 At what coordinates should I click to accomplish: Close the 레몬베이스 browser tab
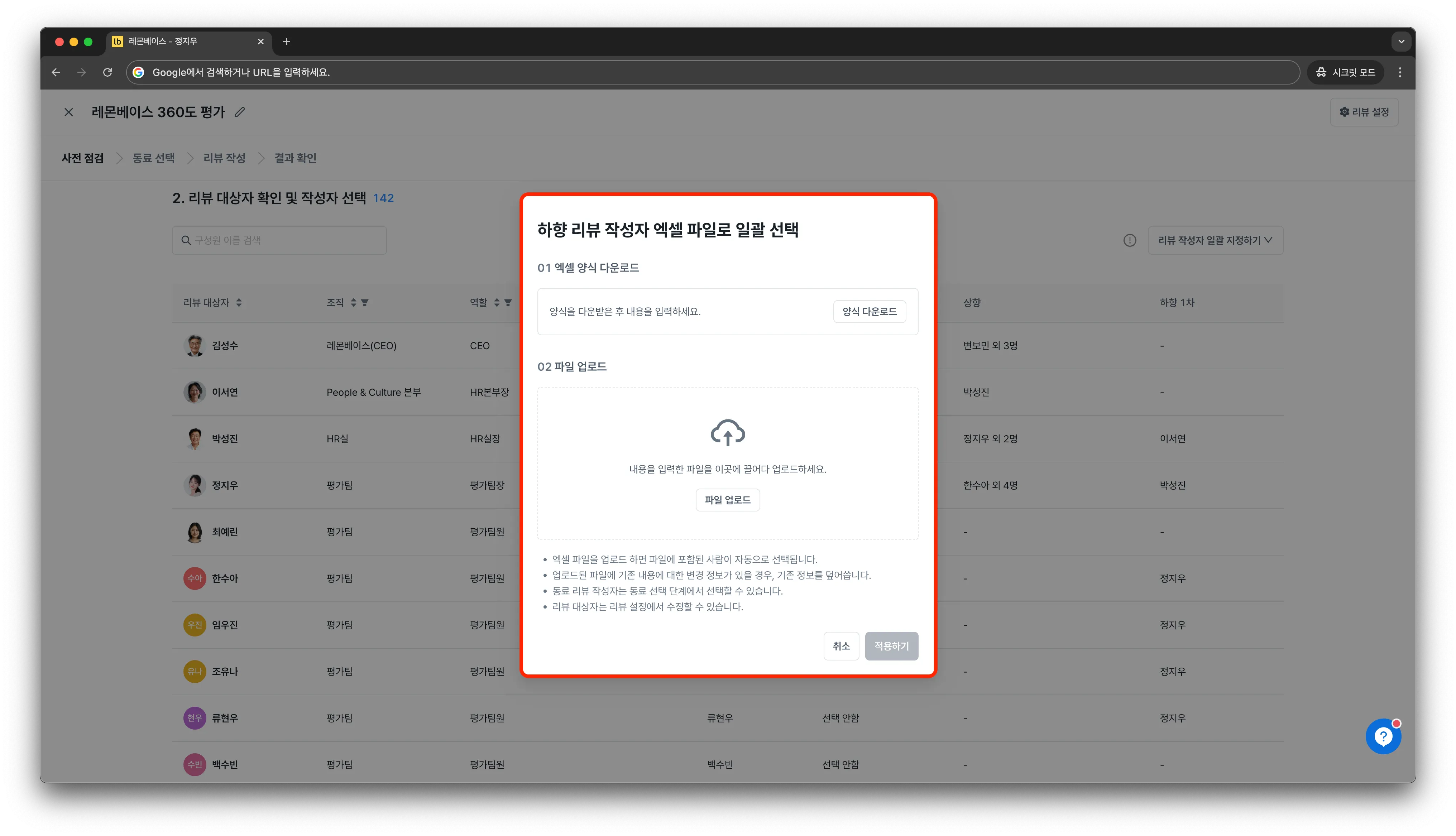point(261,41)
